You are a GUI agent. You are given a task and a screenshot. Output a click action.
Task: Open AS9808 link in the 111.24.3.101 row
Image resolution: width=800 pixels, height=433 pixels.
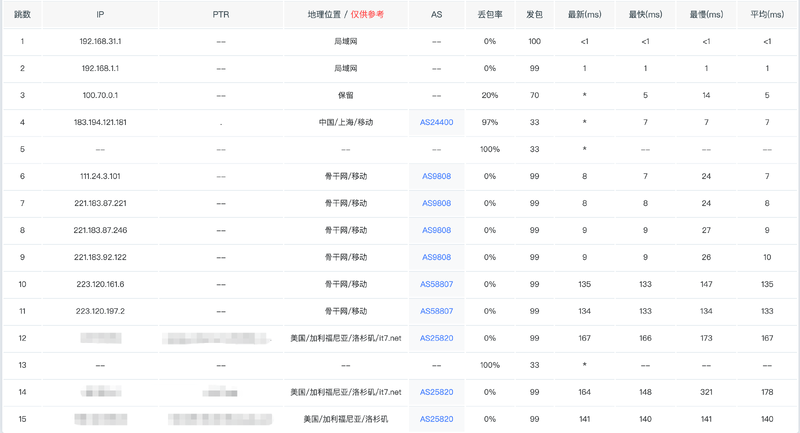point(436,176)
